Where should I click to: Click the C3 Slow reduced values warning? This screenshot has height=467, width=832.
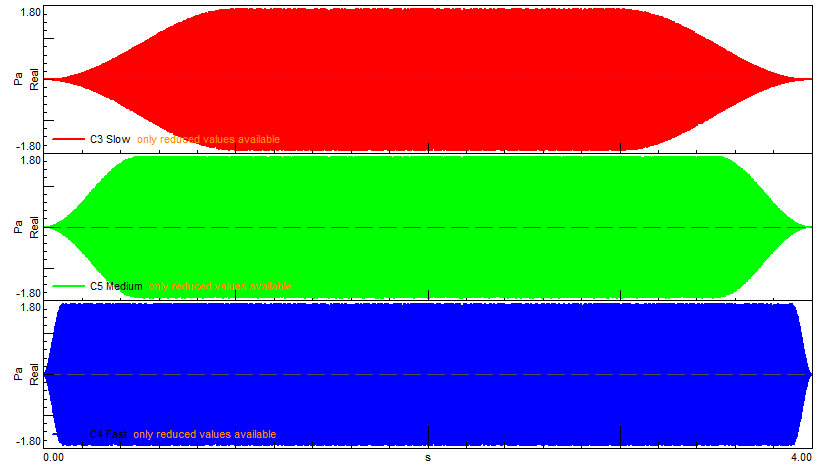(x=208, y=139)
